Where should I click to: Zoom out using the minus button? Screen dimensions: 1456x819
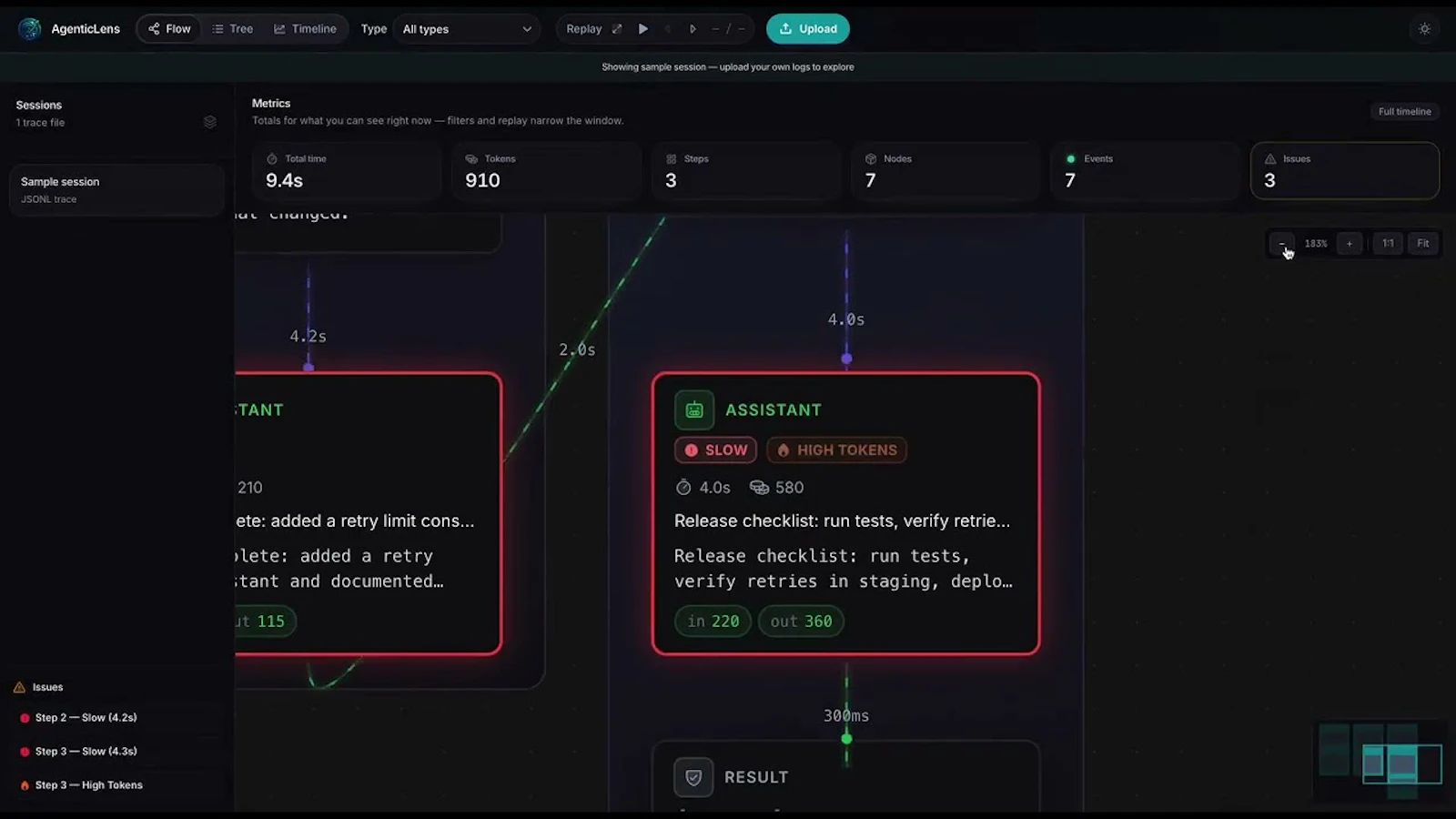point(1283,243)
